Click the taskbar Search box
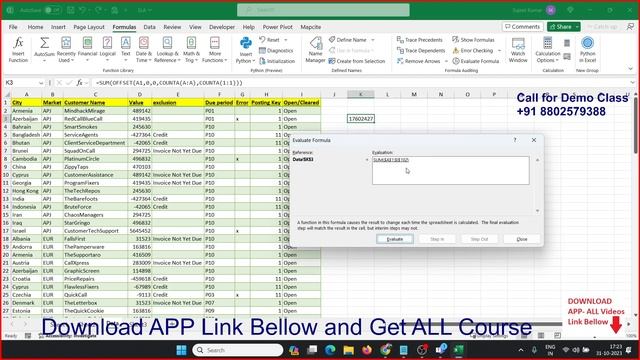Viewport: 640px width, 360px height. pos(238,350)
